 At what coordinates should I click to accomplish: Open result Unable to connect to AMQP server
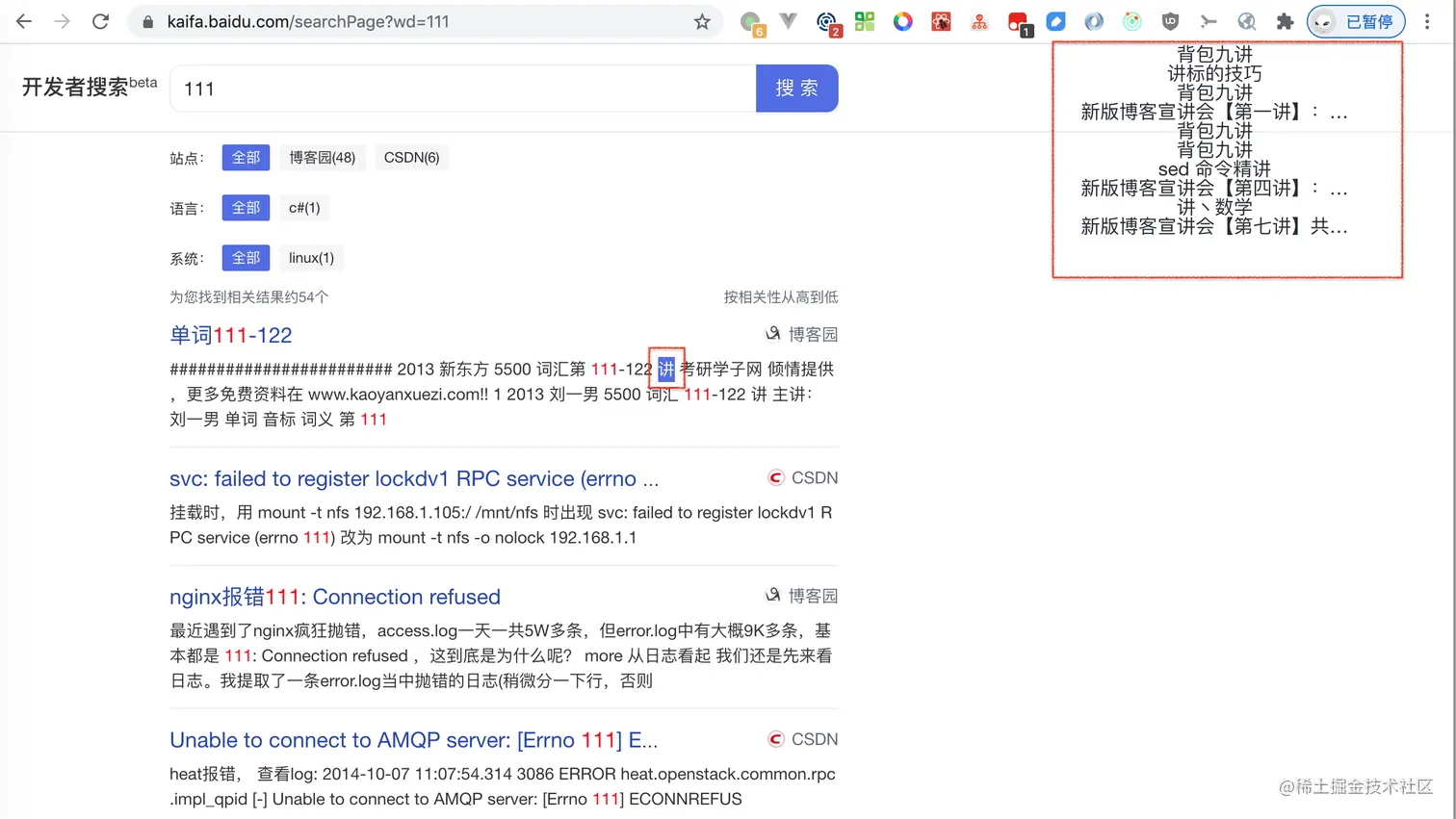pos(414,740)
